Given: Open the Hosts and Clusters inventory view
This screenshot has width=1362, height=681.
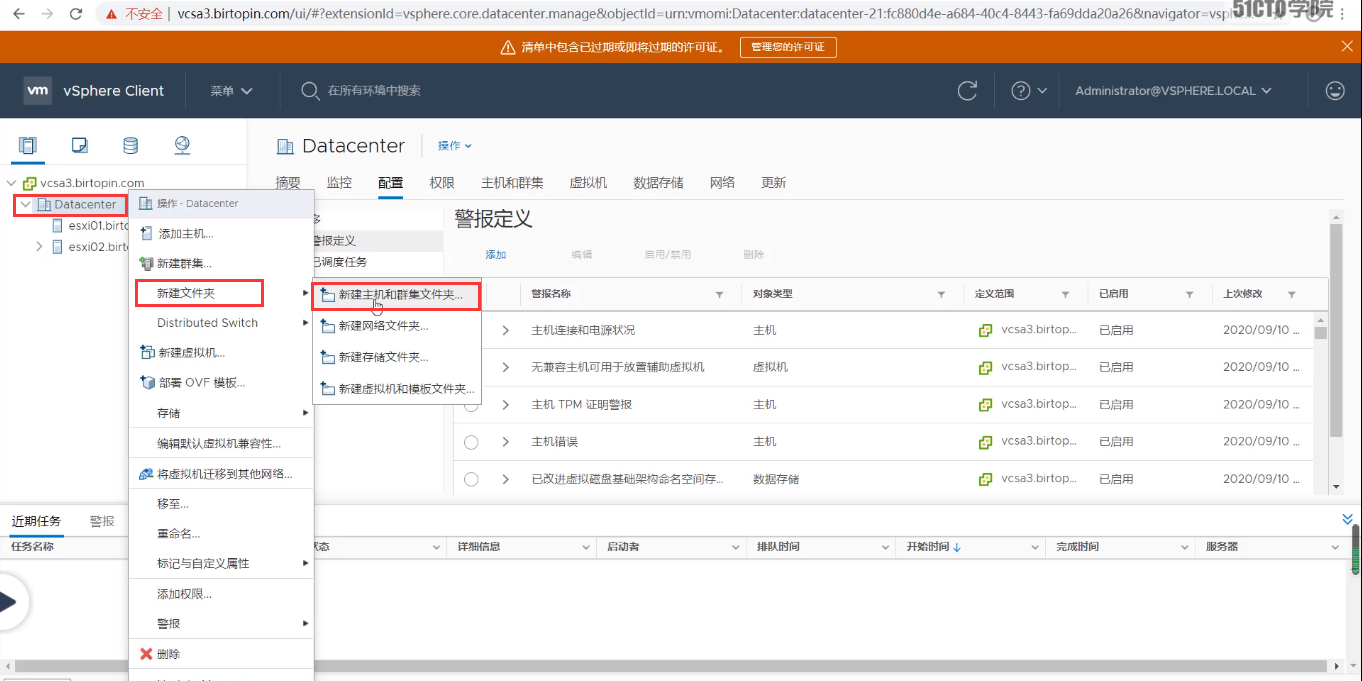Looking at the screenshot, I should pos(27,146).
